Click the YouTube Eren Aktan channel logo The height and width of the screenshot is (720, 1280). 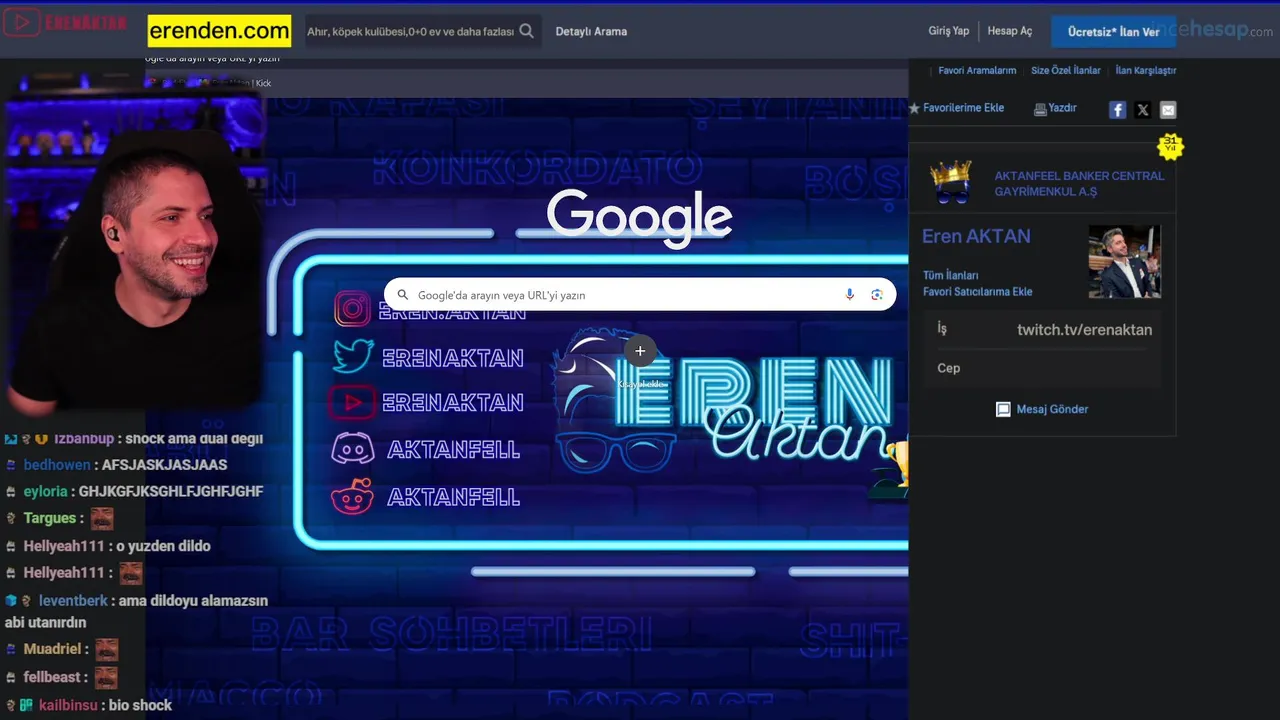point(65,22)
